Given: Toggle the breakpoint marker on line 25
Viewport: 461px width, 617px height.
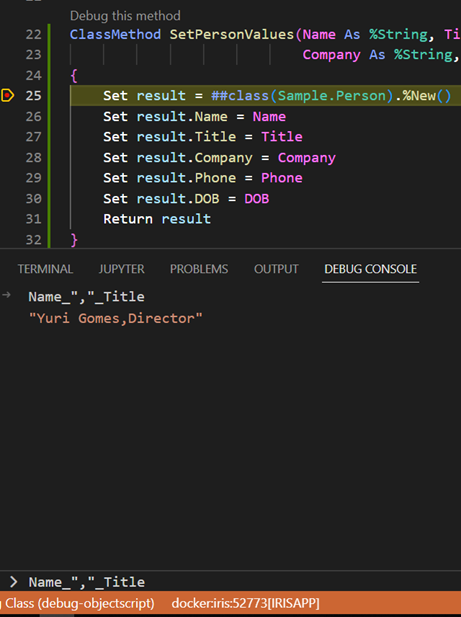Looking at the screenshot, I should [7, 95].
